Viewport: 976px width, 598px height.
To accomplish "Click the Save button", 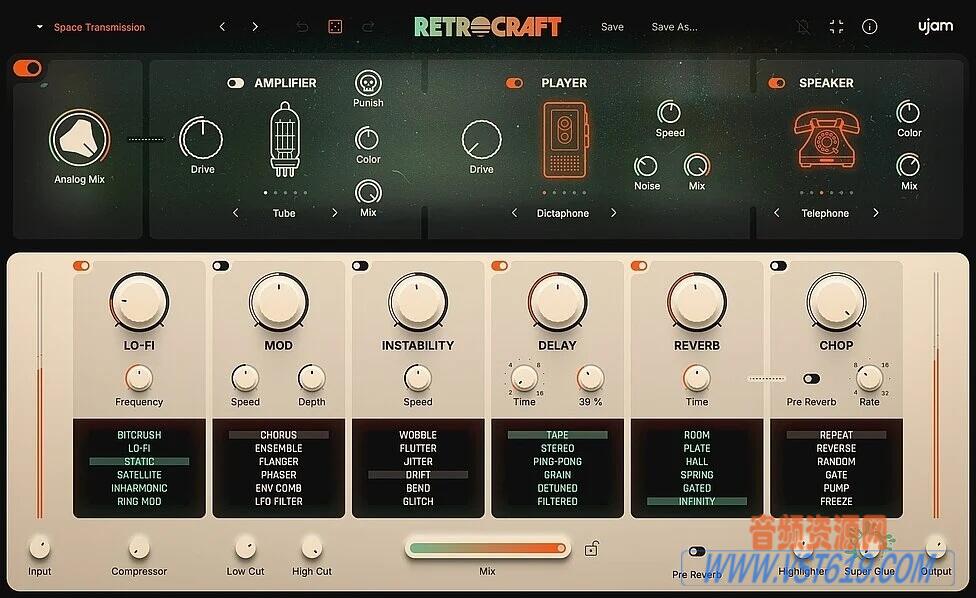I will click(612, 27).
